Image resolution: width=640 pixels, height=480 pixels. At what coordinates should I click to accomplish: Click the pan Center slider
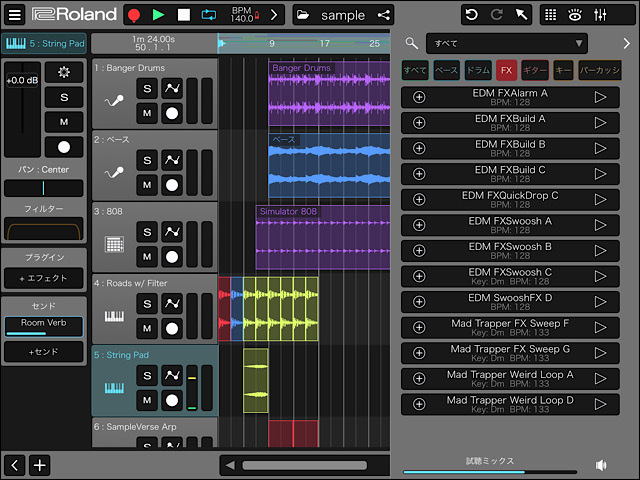pos(44,188)
